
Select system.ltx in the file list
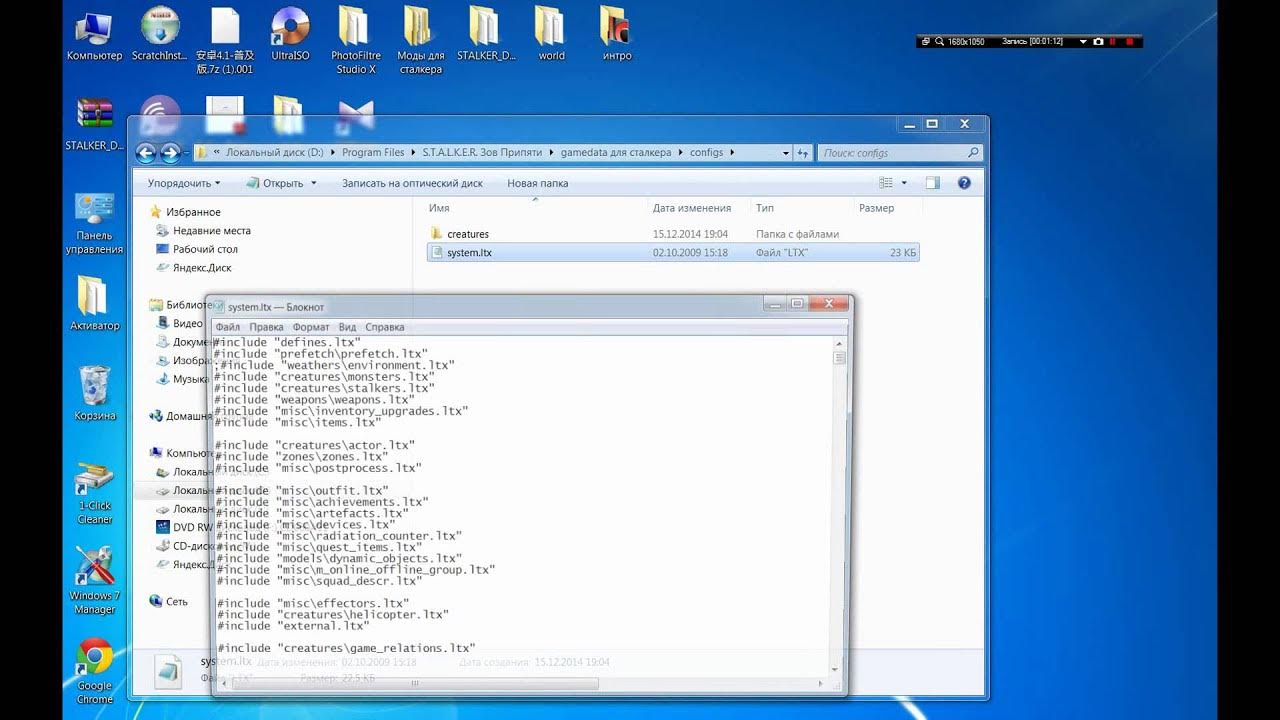point(672,253)
